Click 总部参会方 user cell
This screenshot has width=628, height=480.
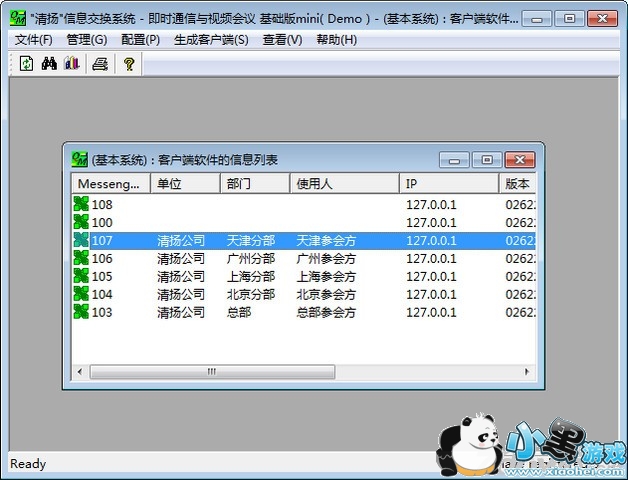326,312
